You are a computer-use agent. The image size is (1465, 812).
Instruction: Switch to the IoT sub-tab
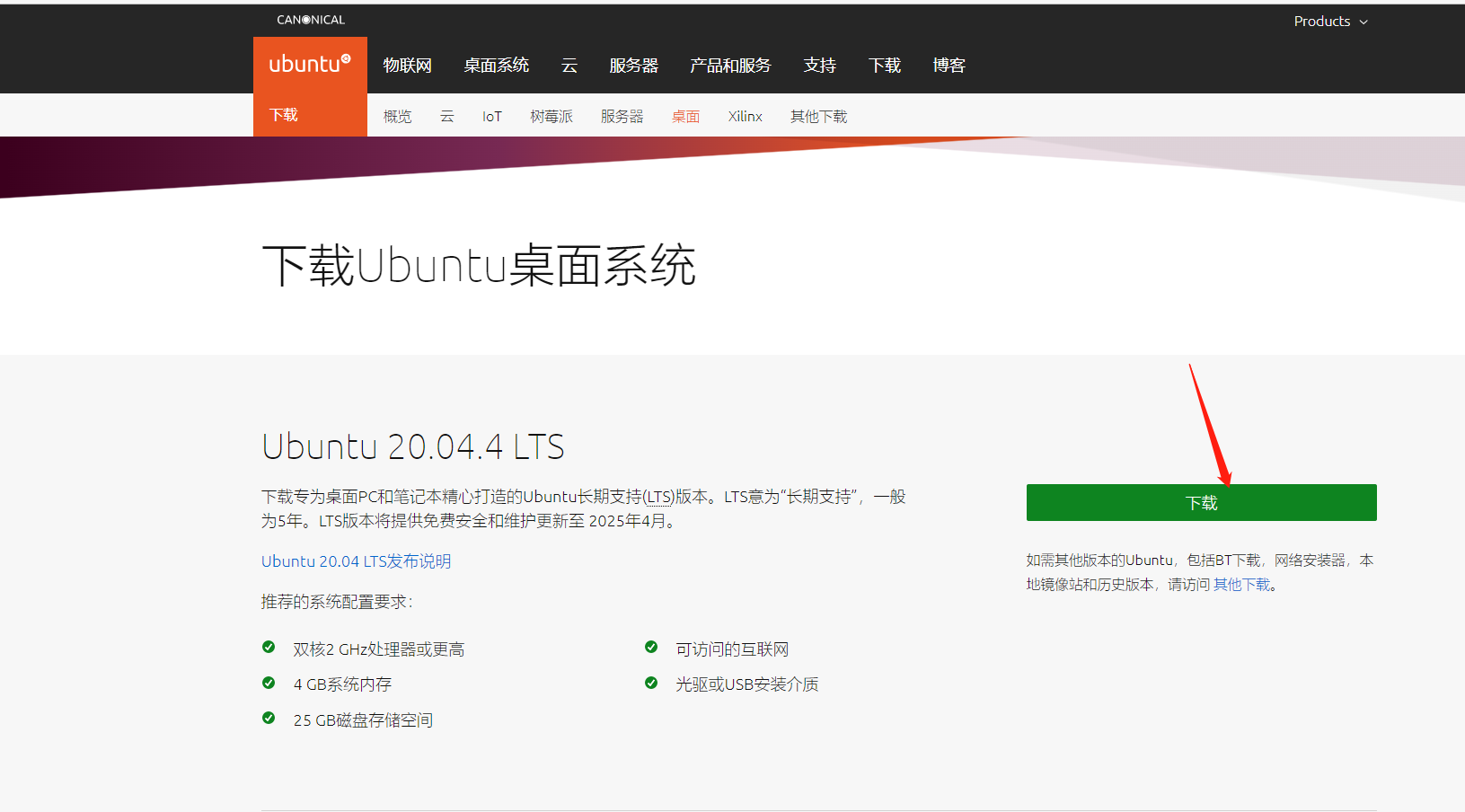click(492, 117)
